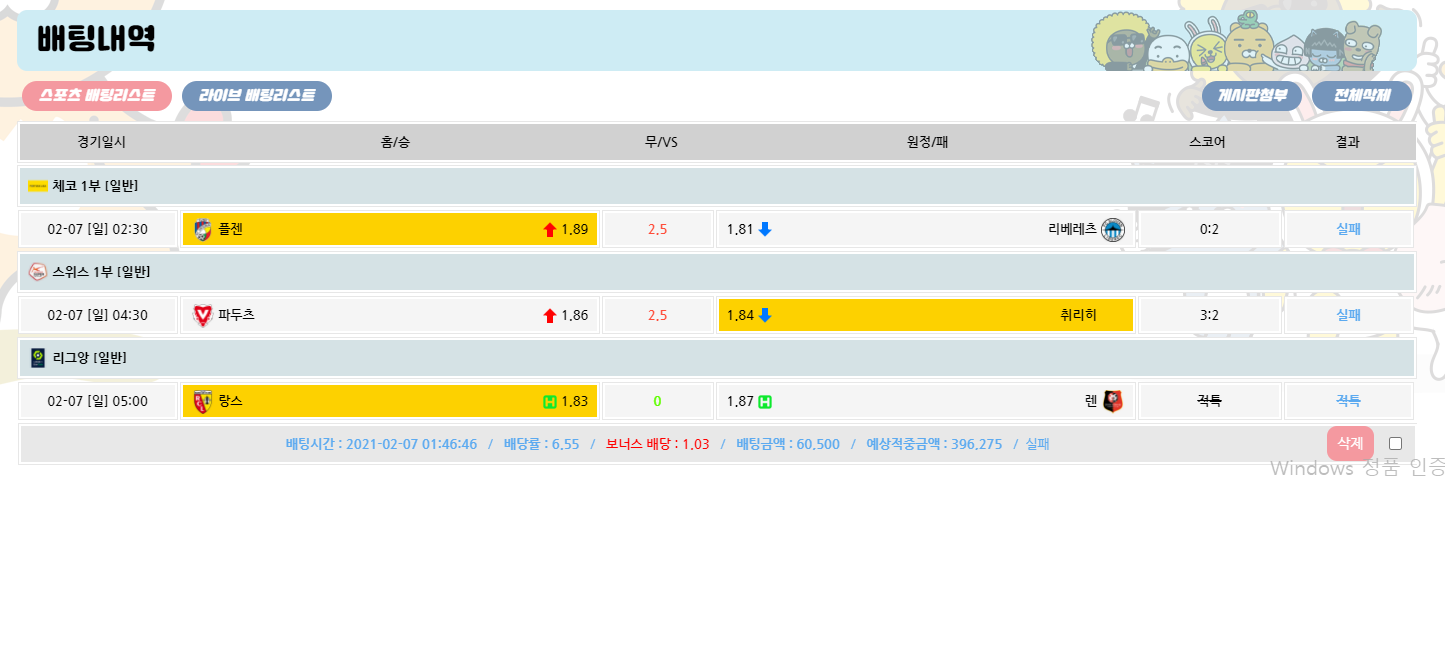Click the Lens team logo icon

click(x=202, y=402)
